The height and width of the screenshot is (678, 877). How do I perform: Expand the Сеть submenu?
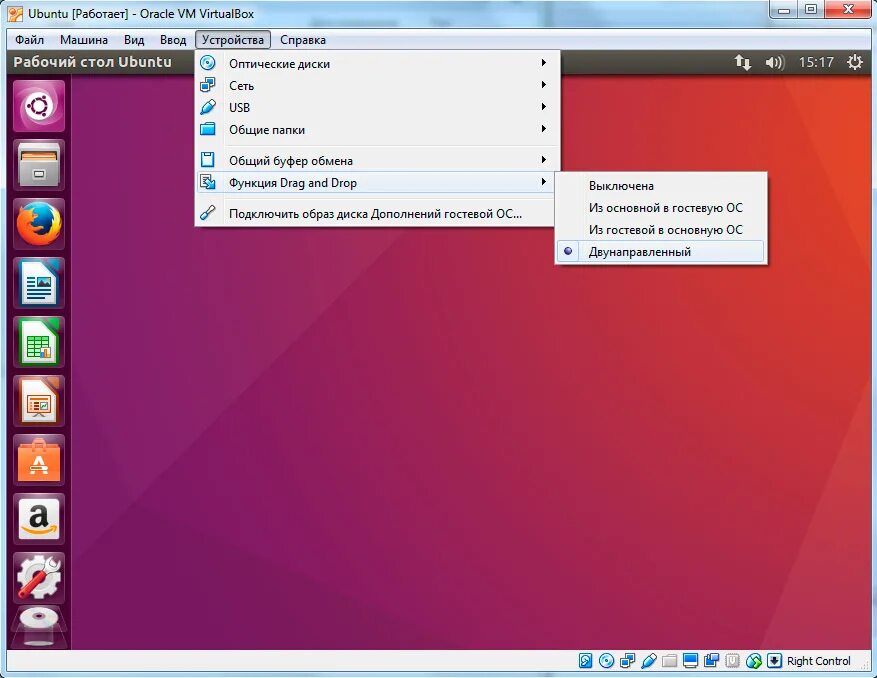click(x=378, y=86)
